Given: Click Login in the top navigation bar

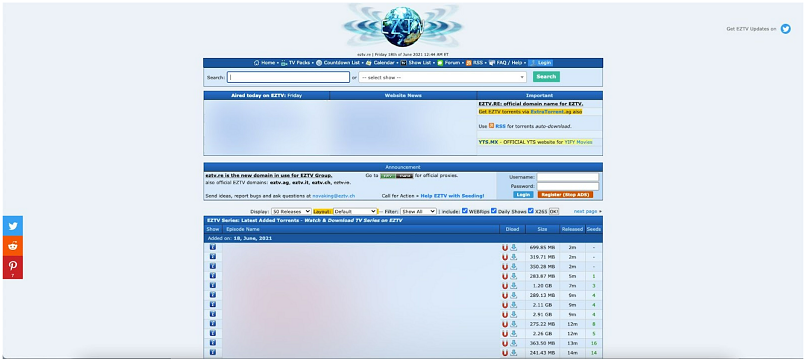Looking at the screenshot, I should [541, 63].
